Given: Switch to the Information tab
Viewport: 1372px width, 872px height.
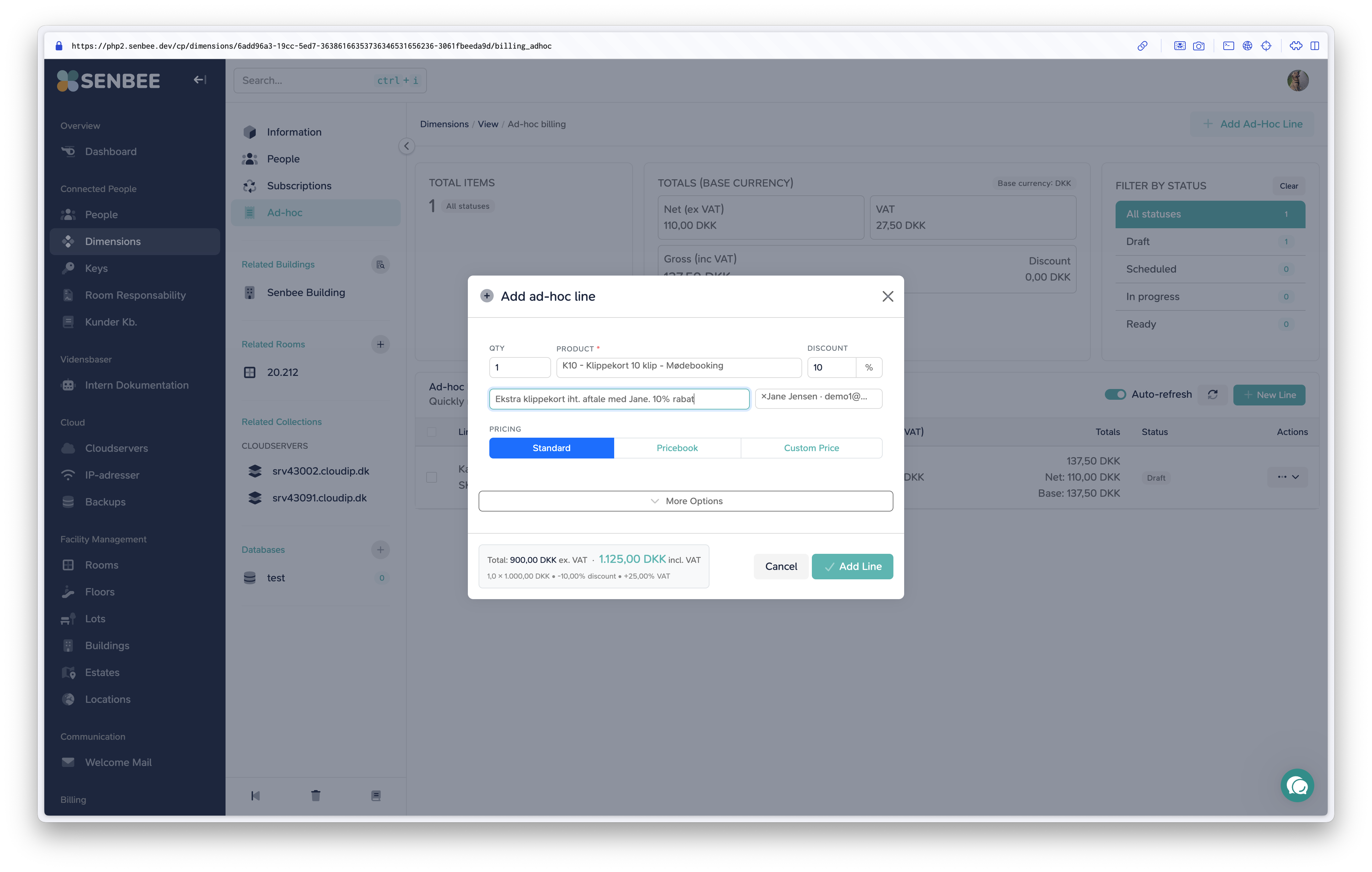Looking at the screenshot, I should [316, 132].
